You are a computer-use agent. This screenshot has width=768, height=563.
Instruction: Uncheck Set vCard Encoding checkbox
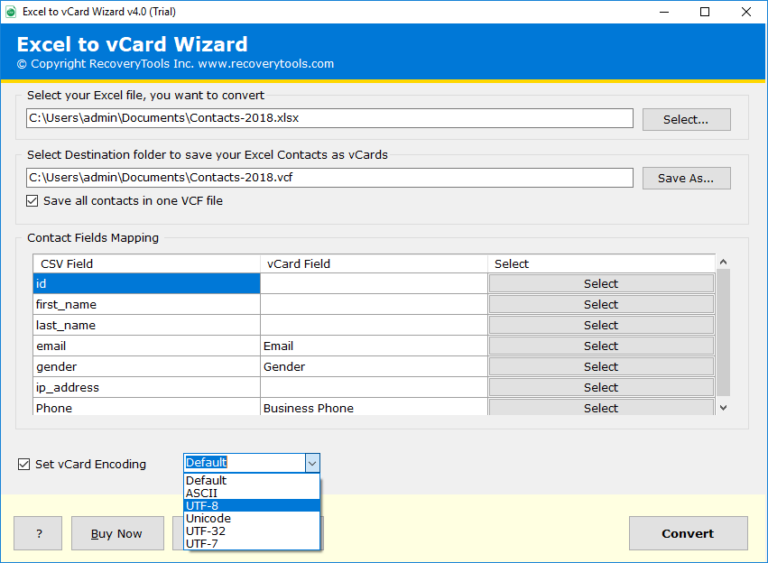pyautogui.click(x=24, y=464)
